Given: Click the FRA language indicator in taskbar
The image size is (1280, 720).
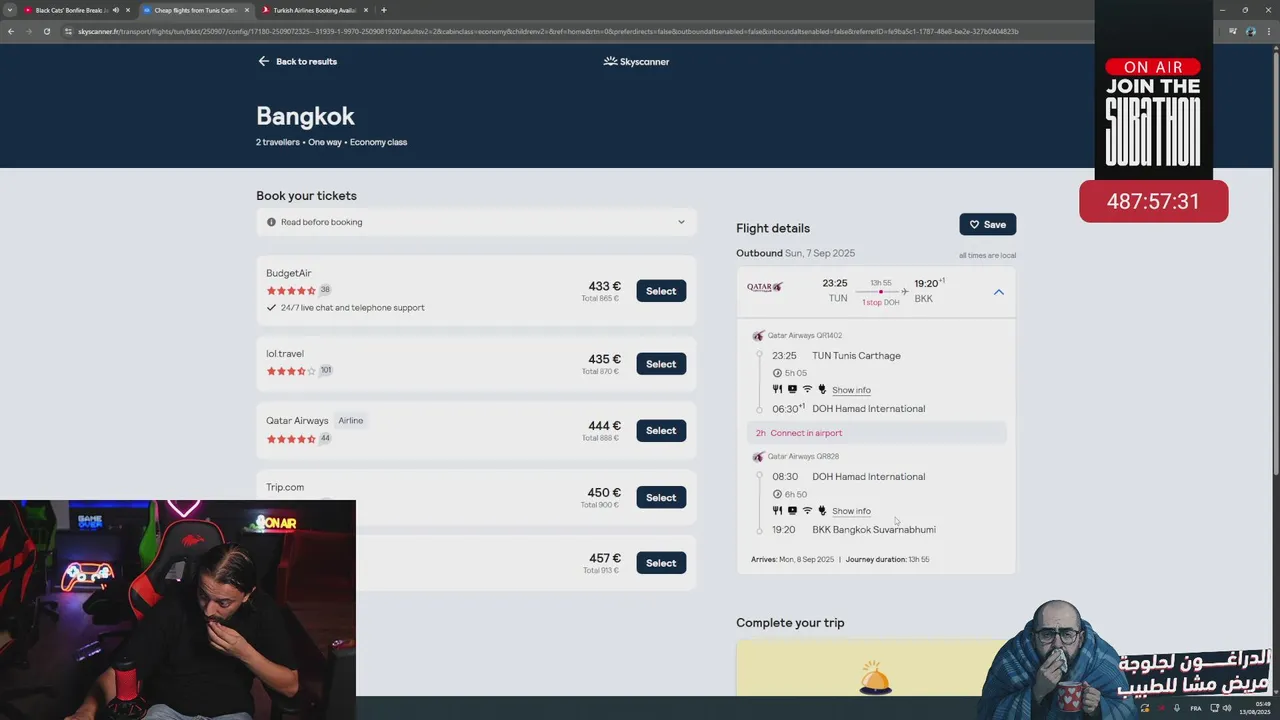Looking at the screenshot, I should 1196,708.
